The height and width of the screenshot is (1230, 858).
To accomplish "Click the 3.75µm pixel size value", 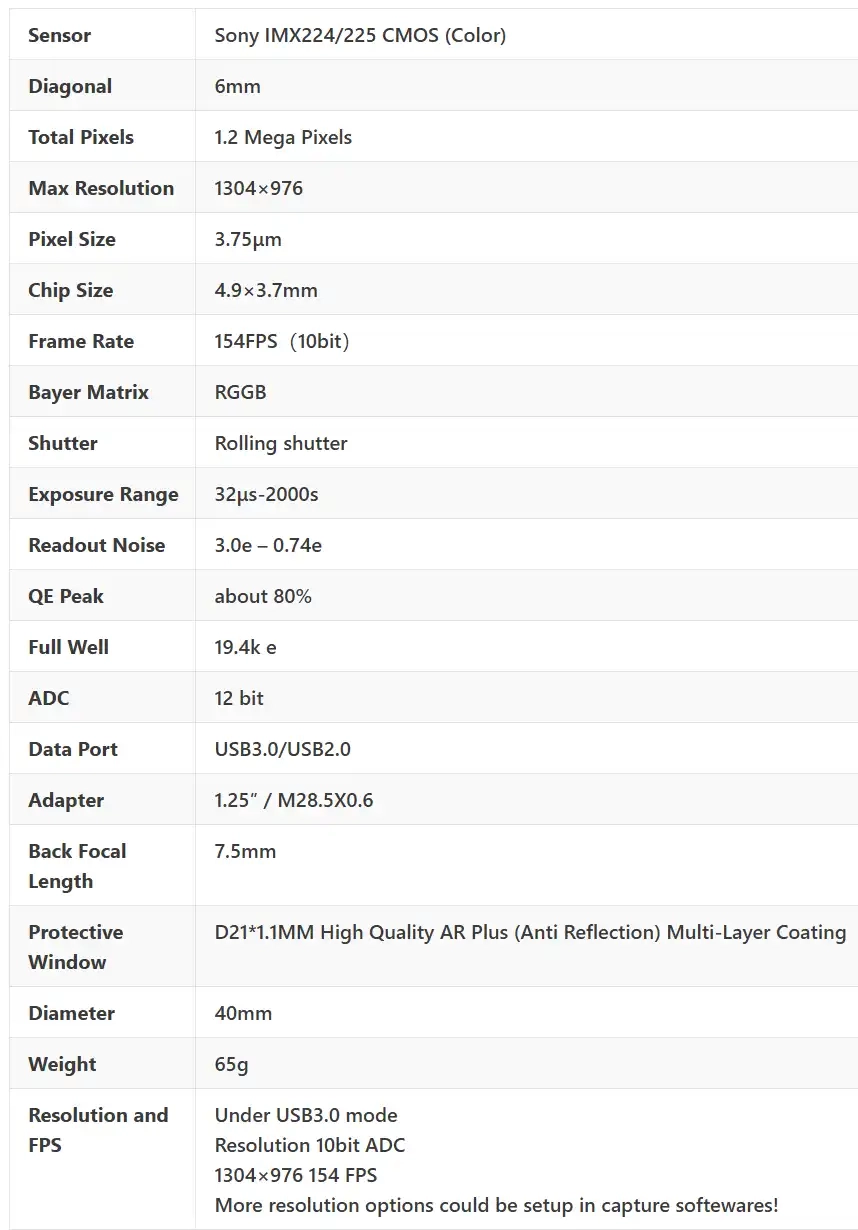I will (x=248, y=240).
